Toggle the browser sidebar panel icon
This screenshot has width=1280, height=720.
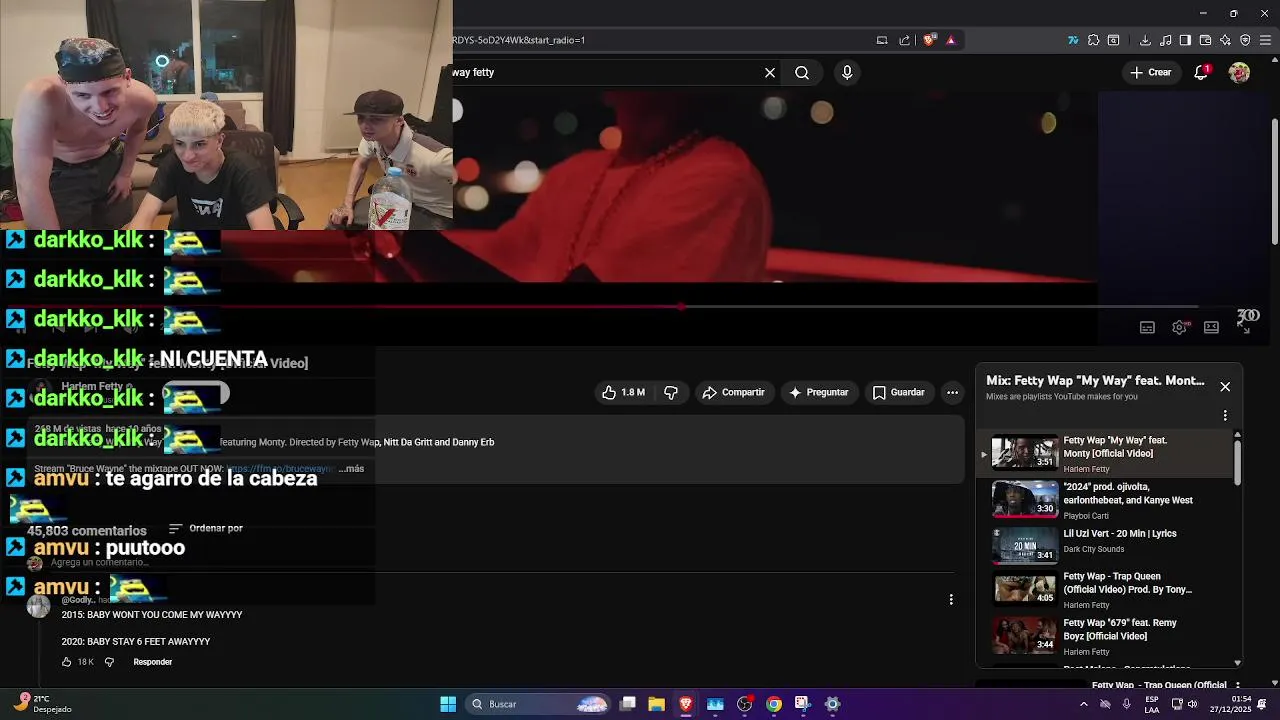pyautogui.click(x=1185, y=40)
